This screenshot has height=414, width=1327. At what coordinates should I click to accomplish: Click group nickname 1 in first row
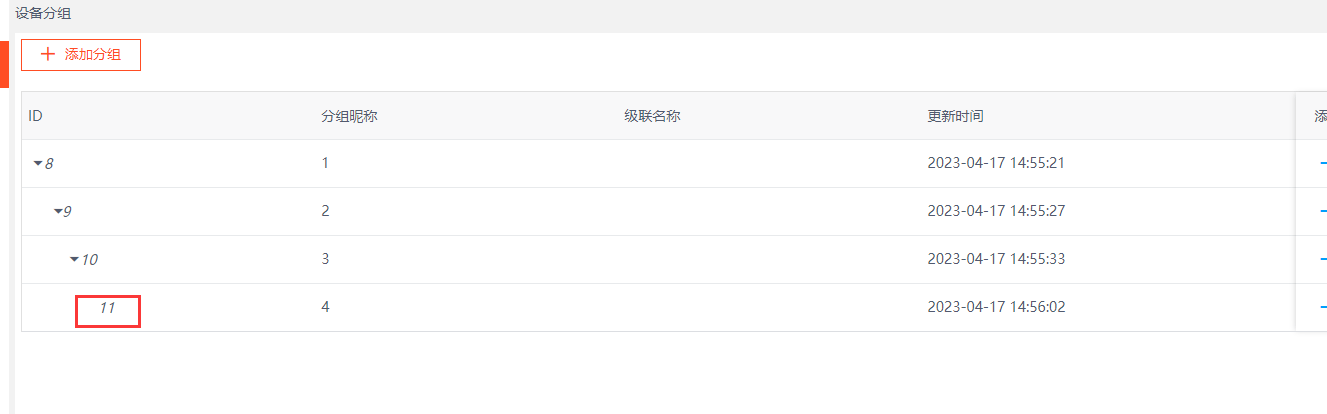click(x=325, y=162)
